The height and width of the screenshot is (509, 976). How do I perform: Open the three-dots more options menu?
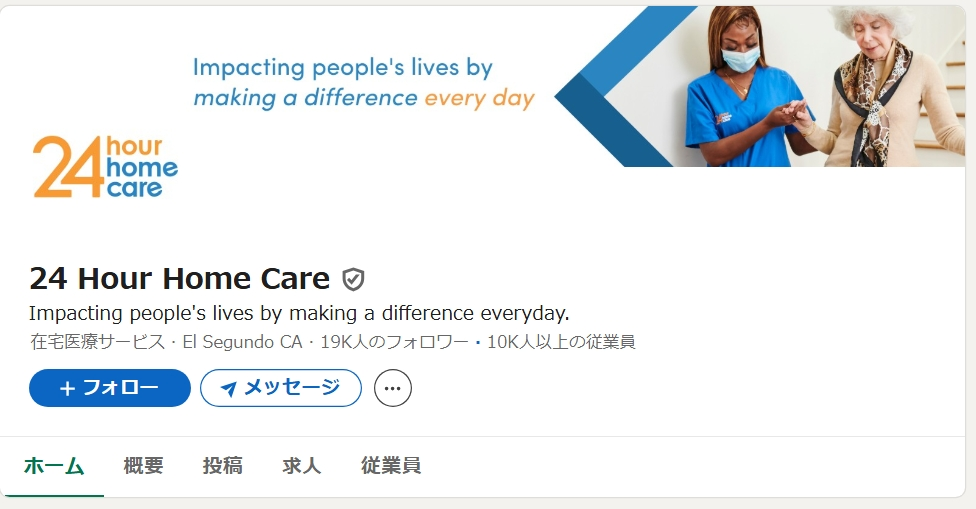click(393, 388)
